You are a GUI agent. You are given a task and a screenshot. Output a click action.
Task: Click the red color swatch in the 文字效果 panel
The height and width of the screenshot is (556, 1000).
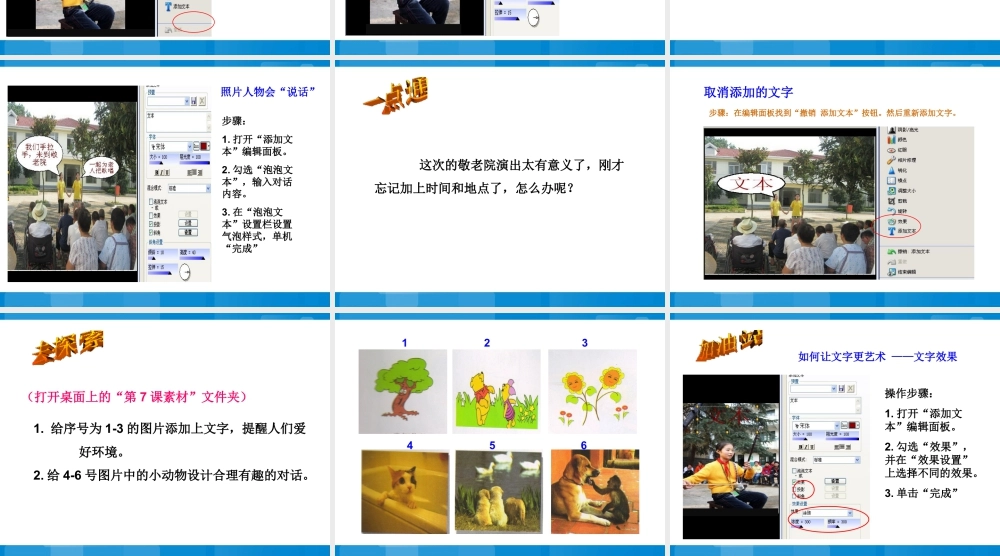click(853, 425)
